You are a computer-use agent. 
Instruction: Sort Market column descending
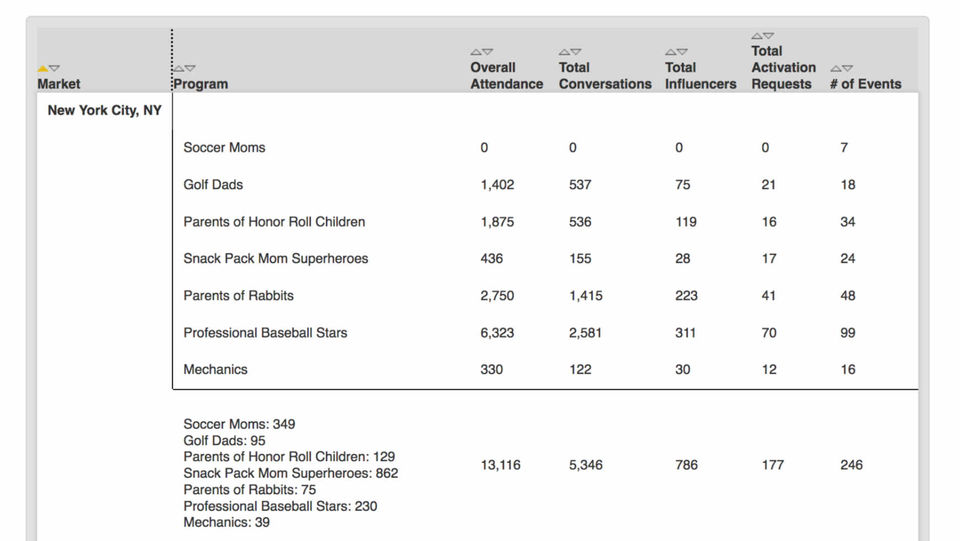(x=54, y=69)
